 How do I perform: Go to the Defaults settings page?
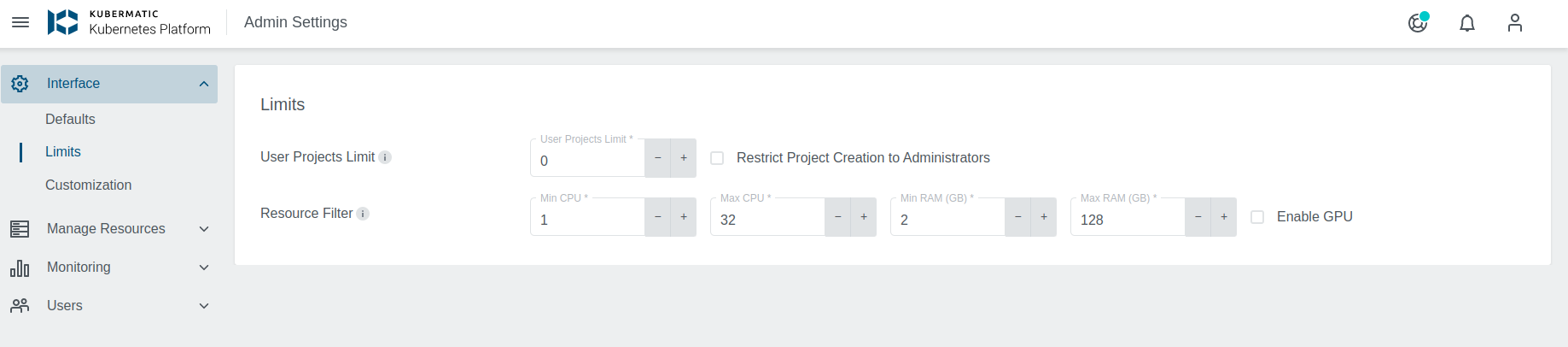(70, 120)
